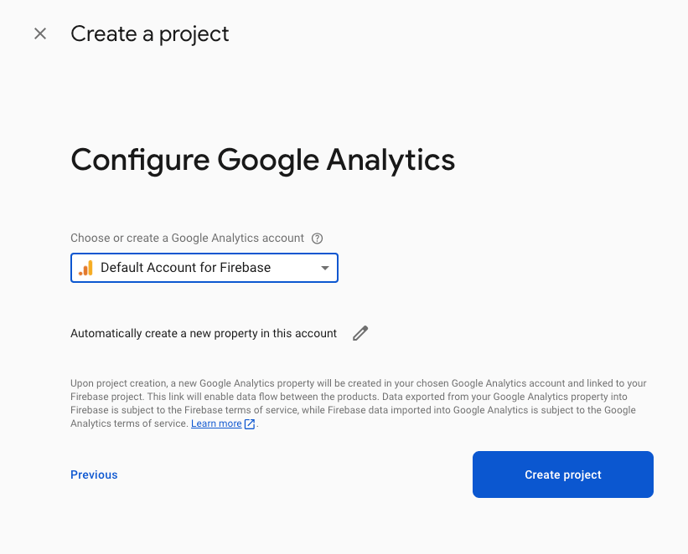Edit property settings with pencil icon
Viewport: 688px width, 554px height.
[x=360, y=333]
